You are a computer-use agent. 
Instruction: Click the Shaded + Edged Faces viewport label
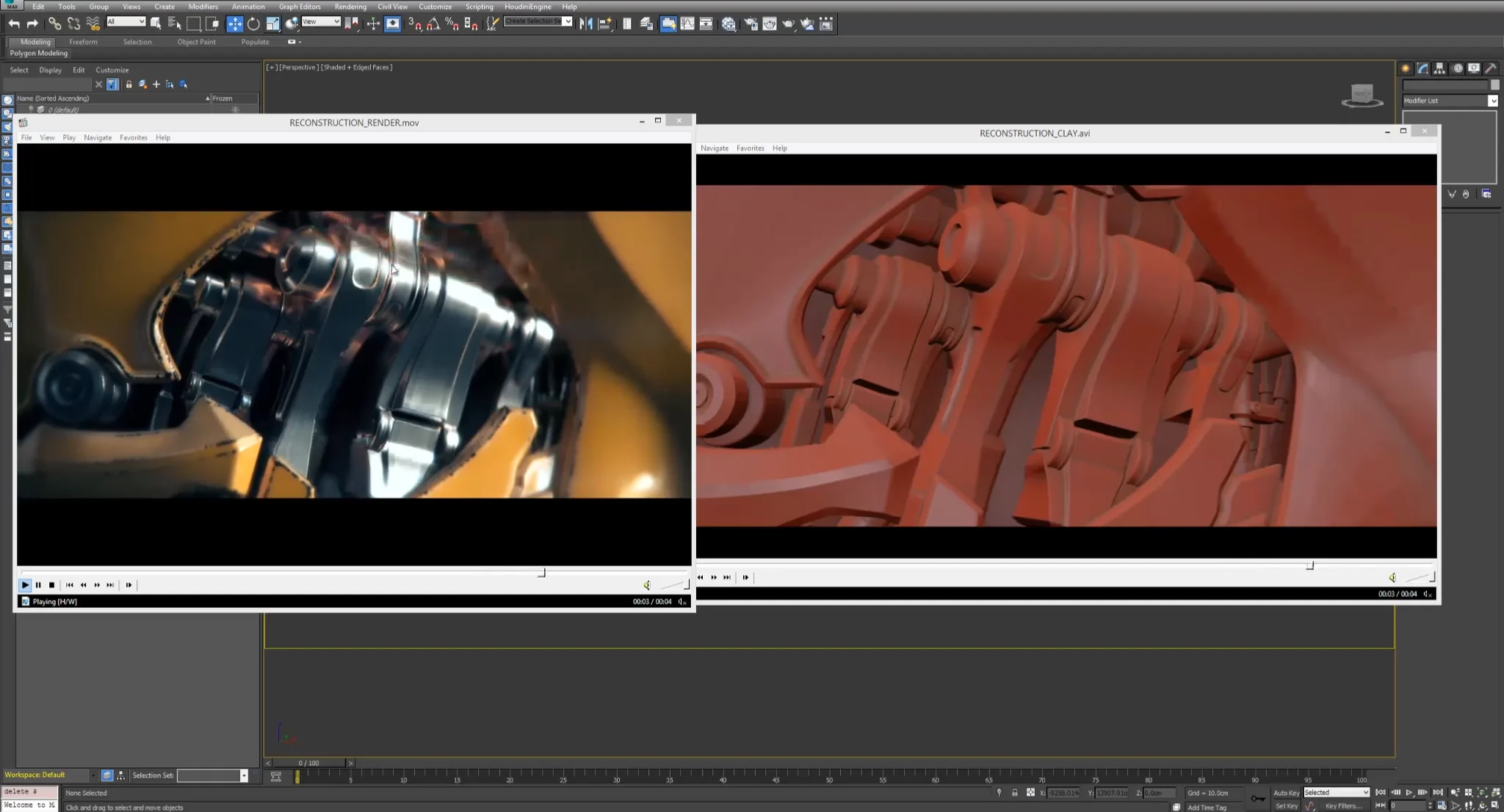[x=357, y=68]
